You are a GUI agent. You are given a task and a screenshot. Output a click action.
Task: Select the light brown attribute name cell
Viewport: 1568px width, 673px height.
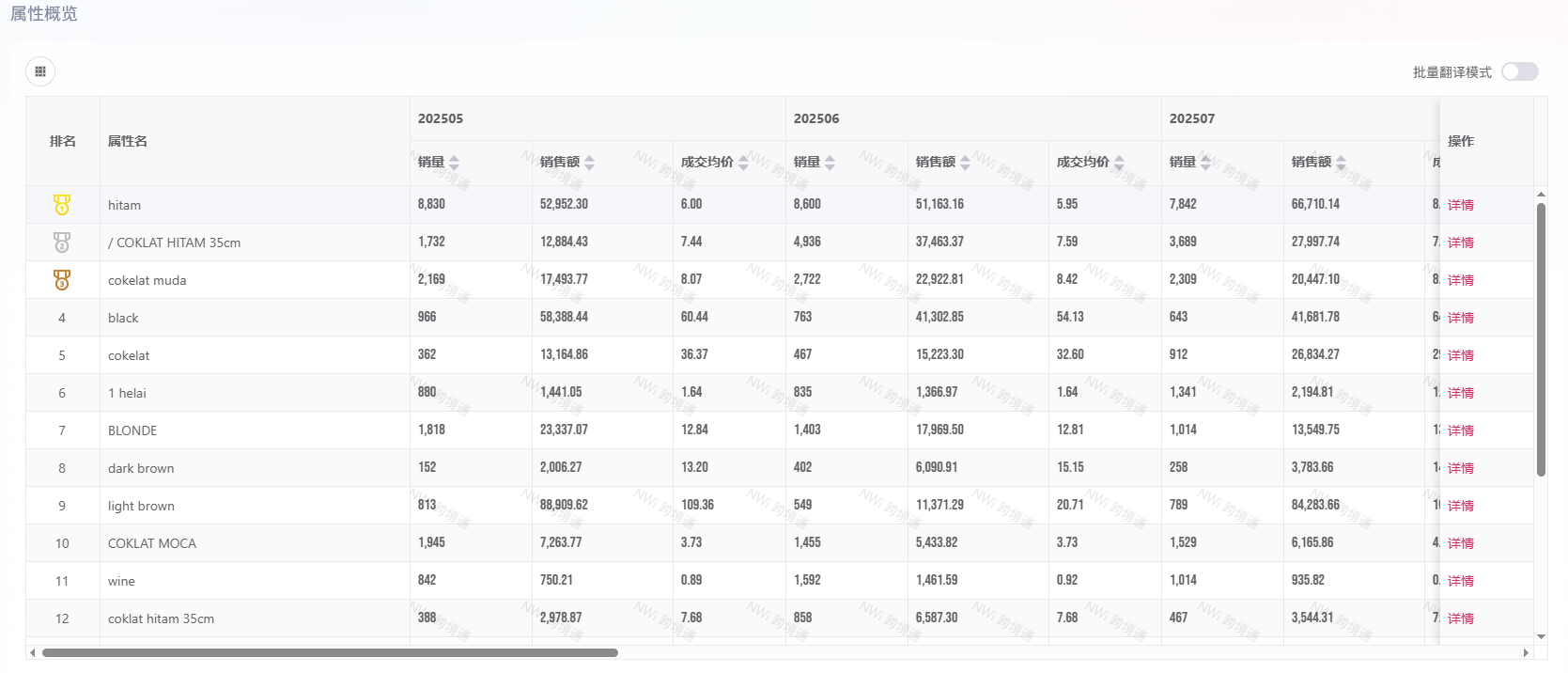[141, 506]
